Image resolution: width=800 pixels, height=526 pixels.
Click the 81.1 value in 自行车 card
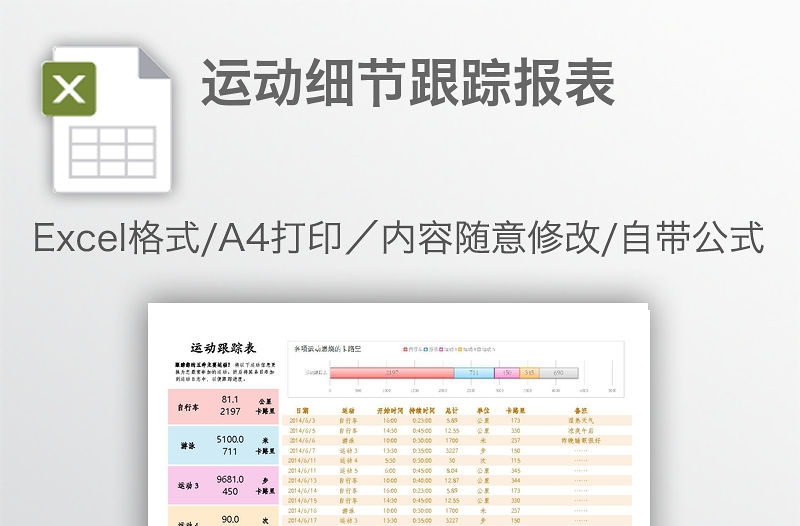tap(230, 399)
